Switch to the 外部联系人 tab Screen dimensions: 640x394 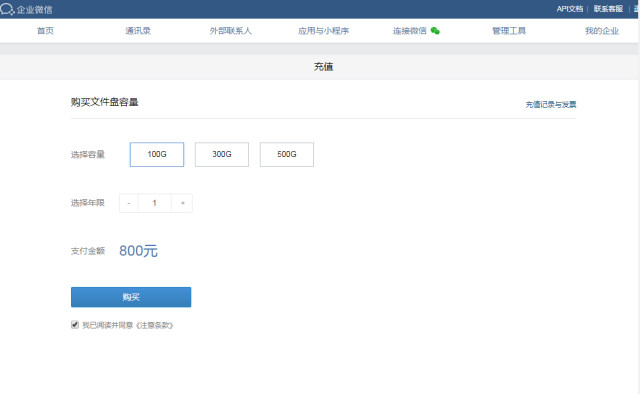(x=231, y=31)
